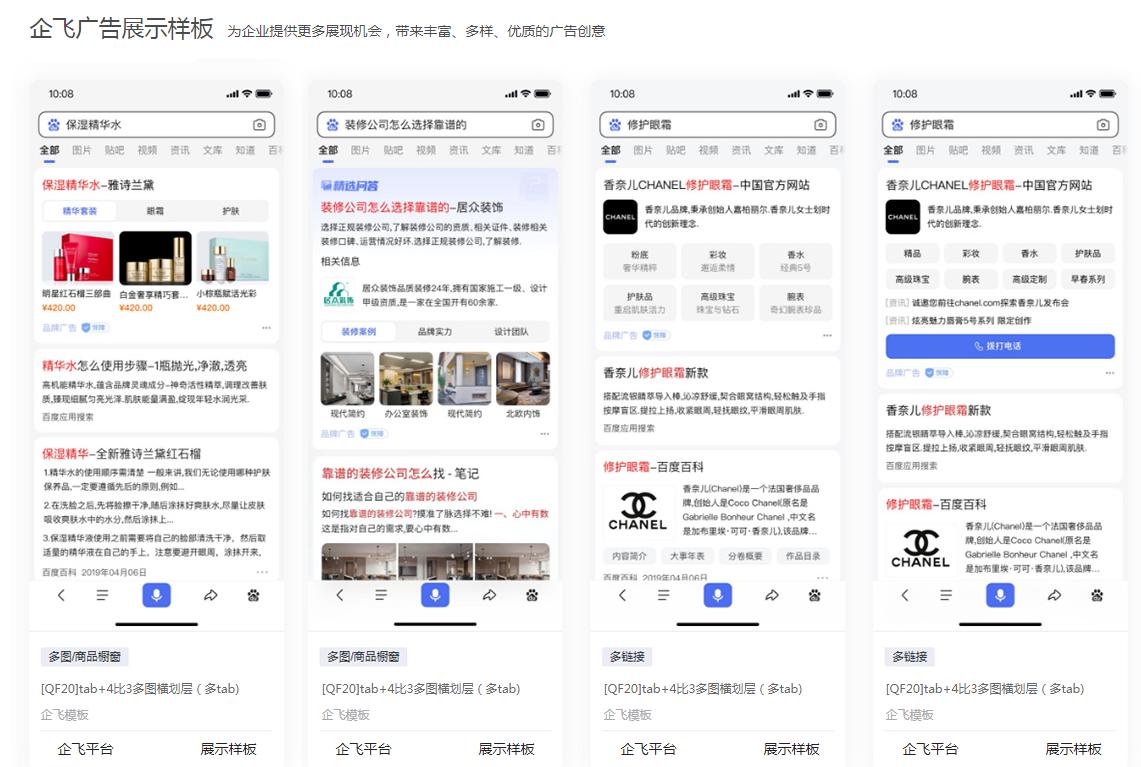
Task: Click 展示样板 below the 保湿精华水 phone
Action: coord(228,749)
